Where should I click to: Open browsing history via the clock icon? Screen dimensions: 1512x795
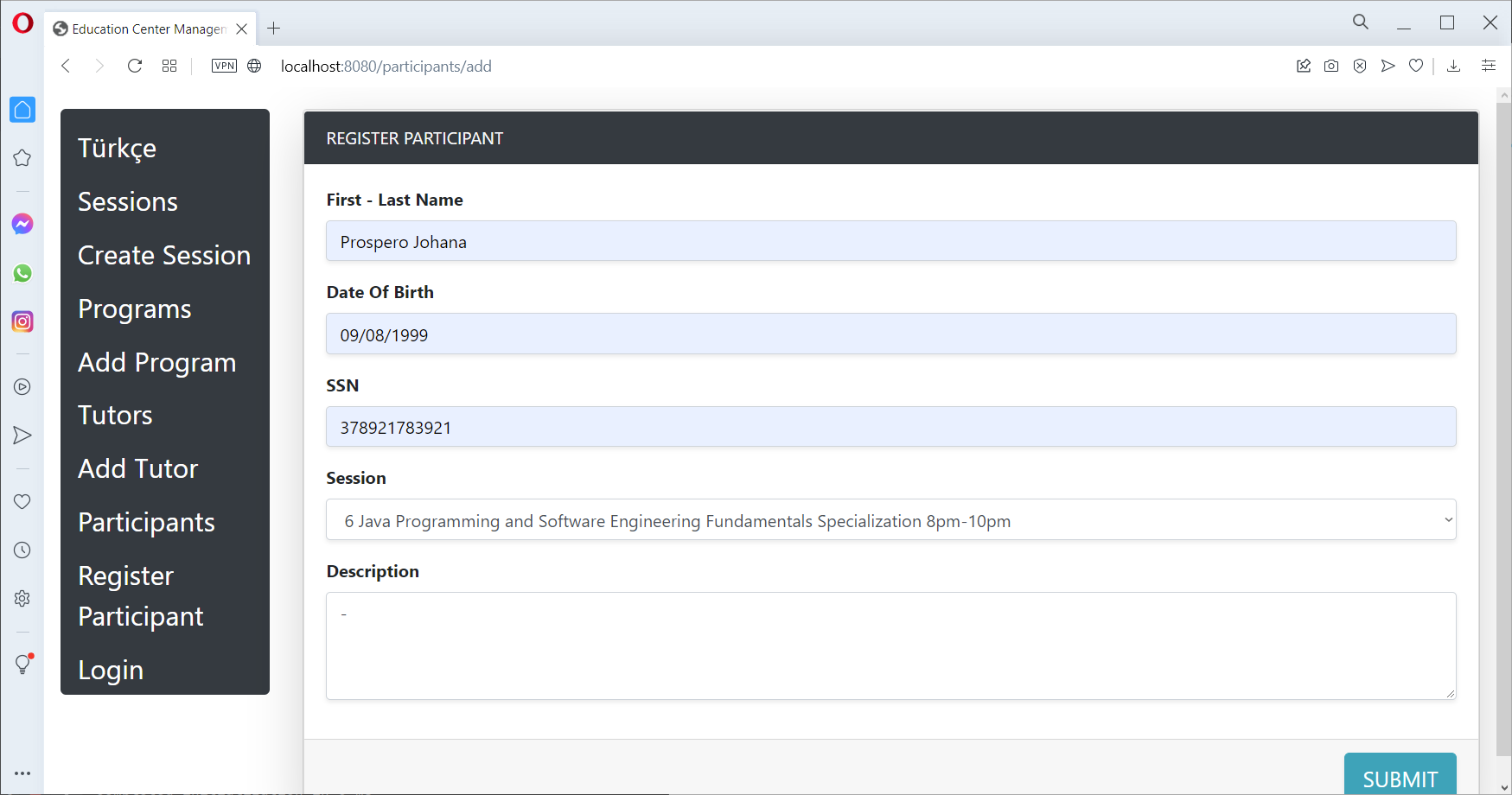tap(22, 550)
